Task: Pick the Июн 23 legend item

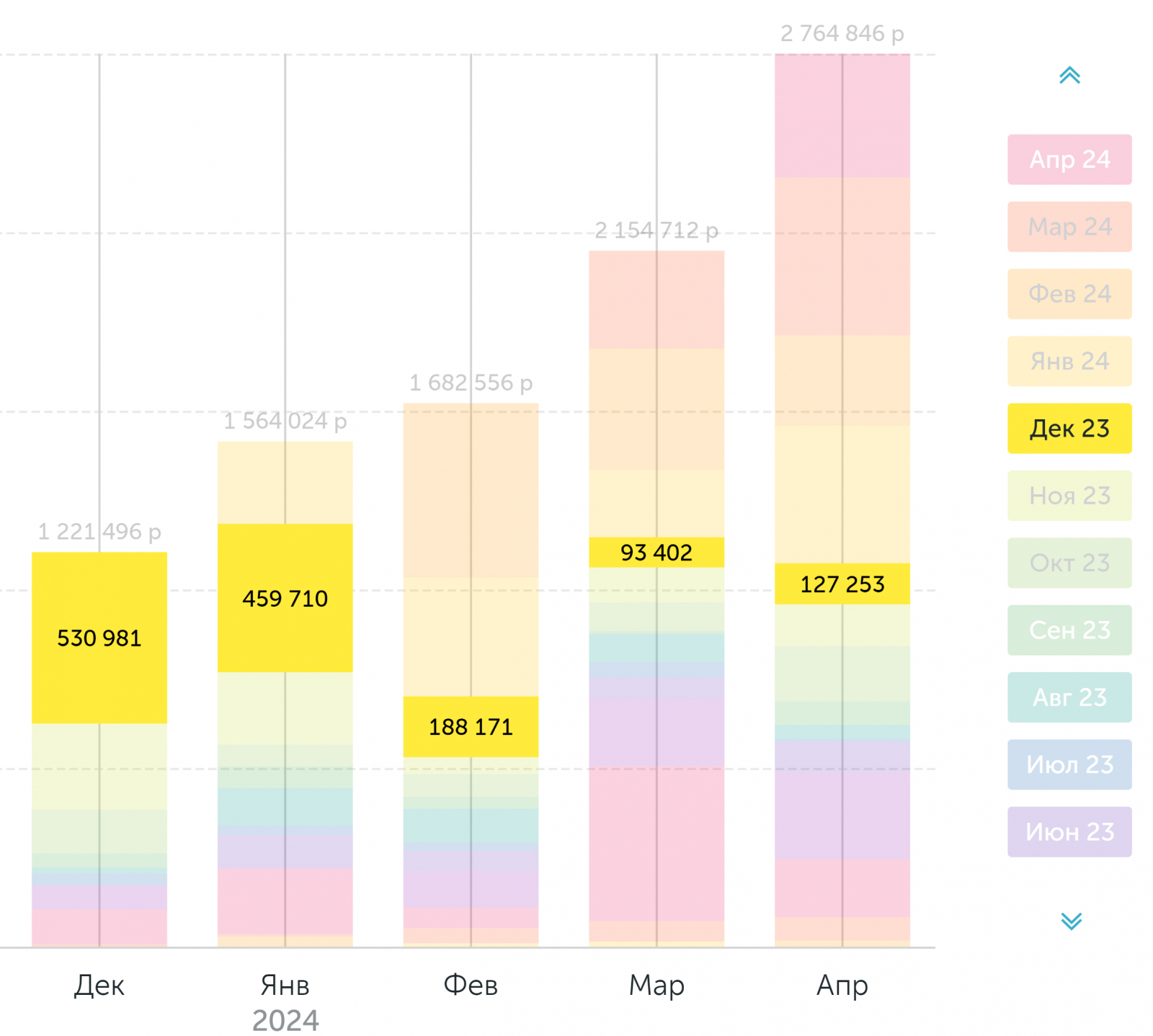Action: (x=1069, y=832)
